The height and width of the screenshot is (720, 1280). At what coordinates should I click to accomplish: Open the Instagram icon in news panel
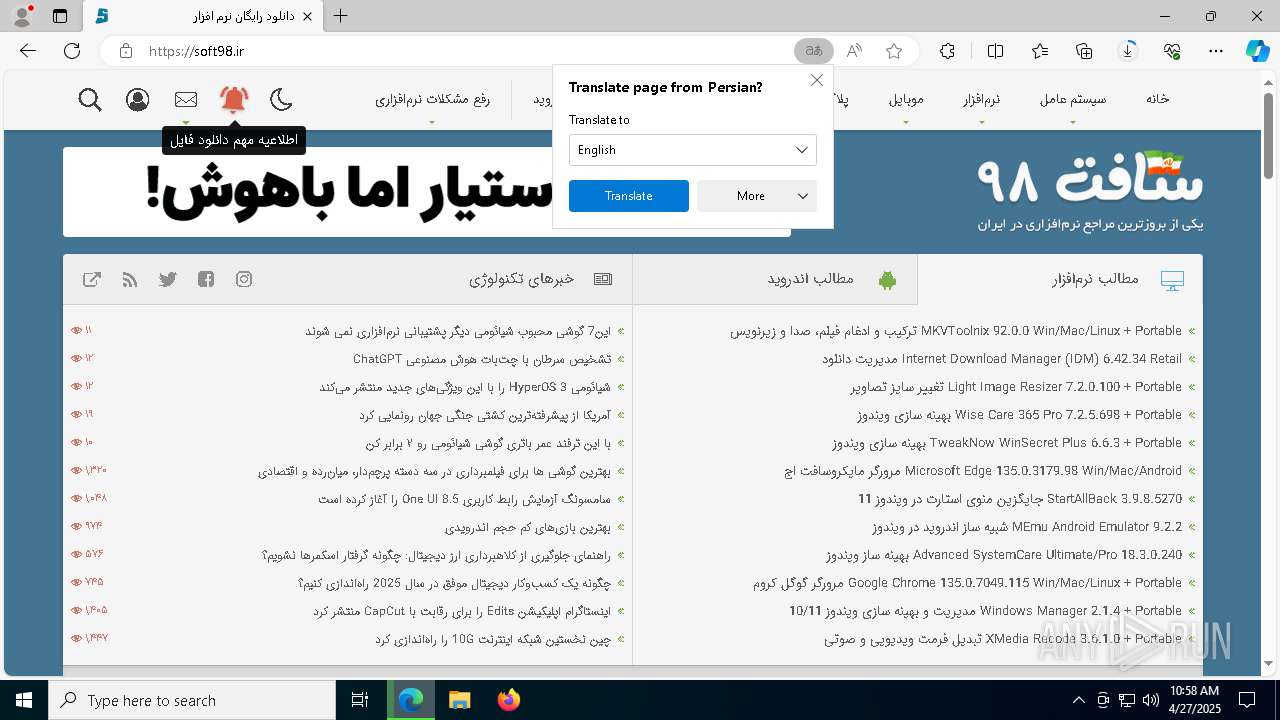point(244,279)
